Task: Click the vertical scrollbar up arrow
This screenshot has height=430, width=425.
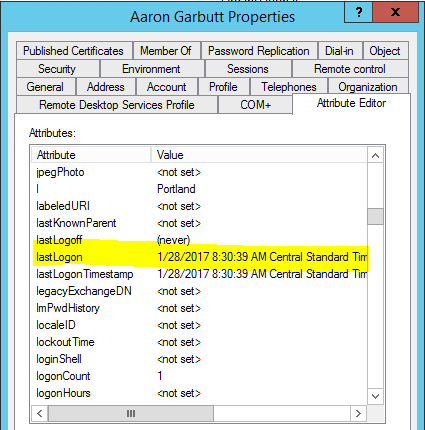Action: (375, 155)
